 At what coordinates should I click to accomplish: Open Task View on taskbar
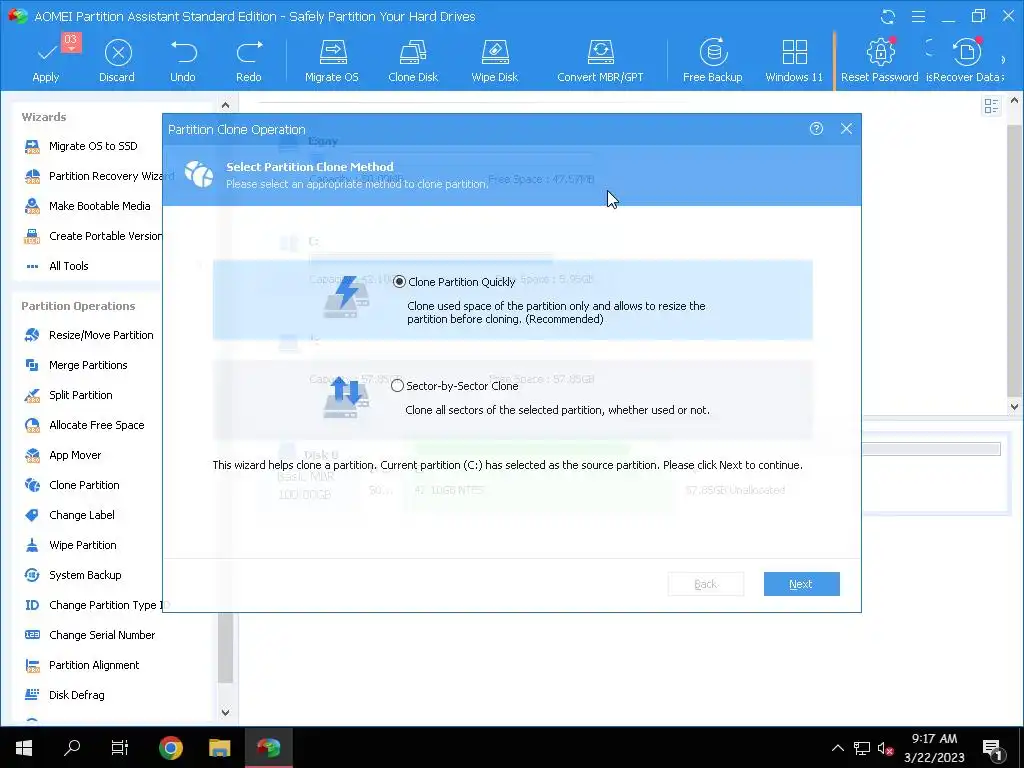(120, 748)
